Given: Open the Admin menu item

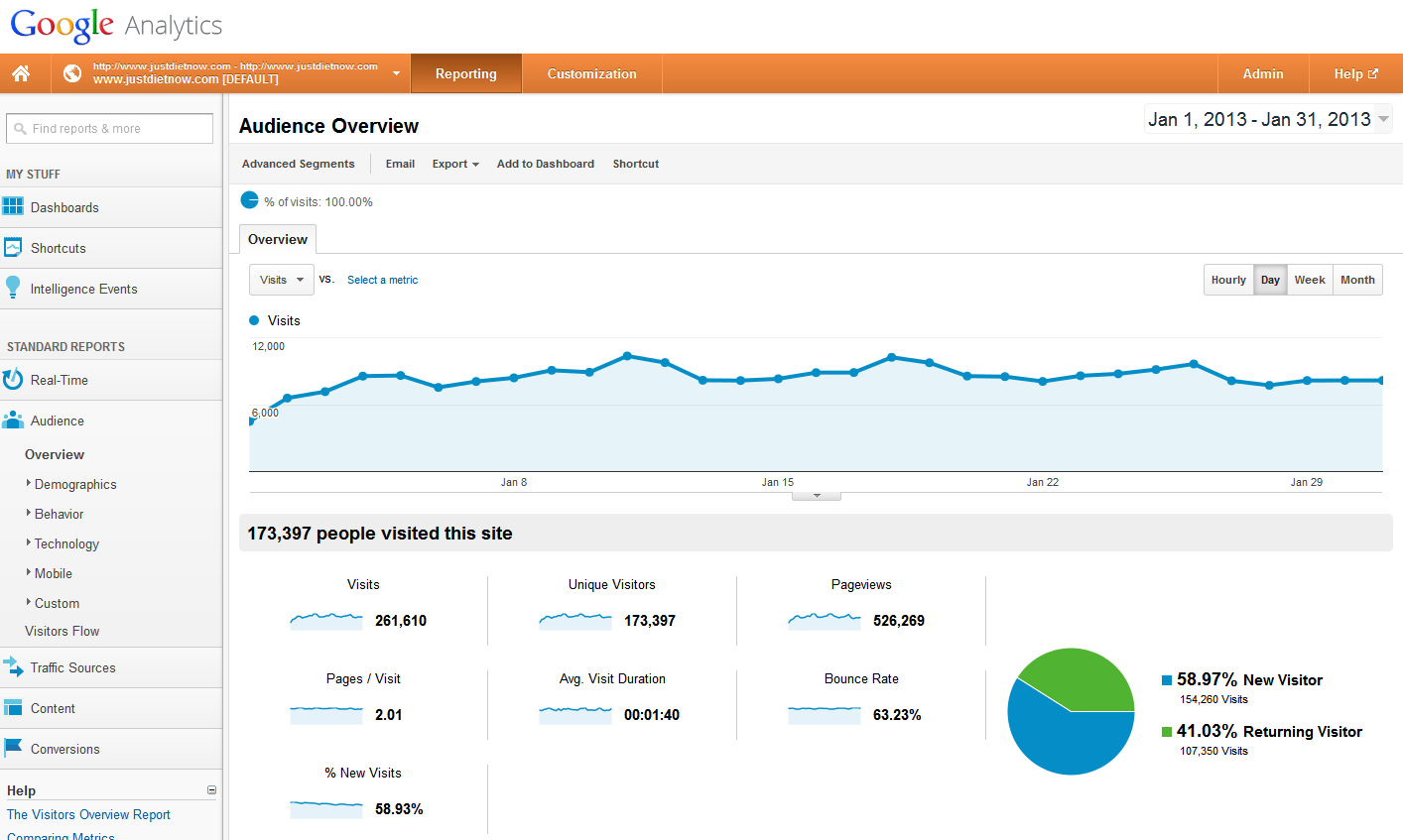Looking at the screenshot, I should click(1262, 74).
